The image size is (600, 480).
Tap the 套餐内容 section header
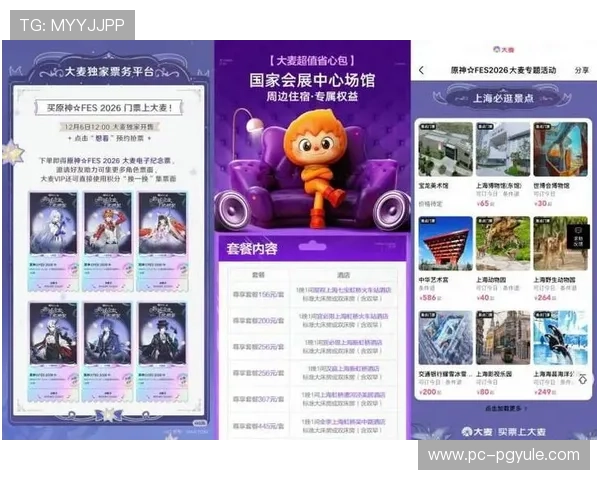point(252,249)
